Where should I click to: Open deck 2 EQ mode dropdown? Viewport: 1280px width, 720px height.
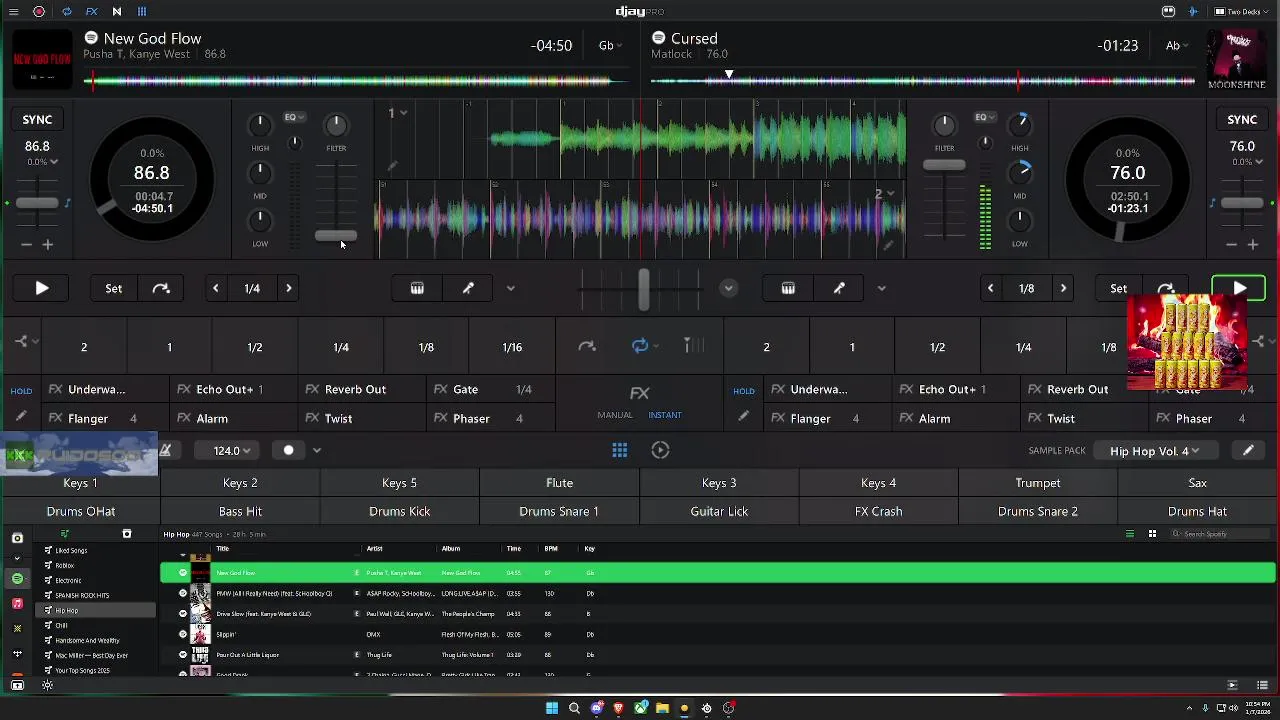[985, 117]
